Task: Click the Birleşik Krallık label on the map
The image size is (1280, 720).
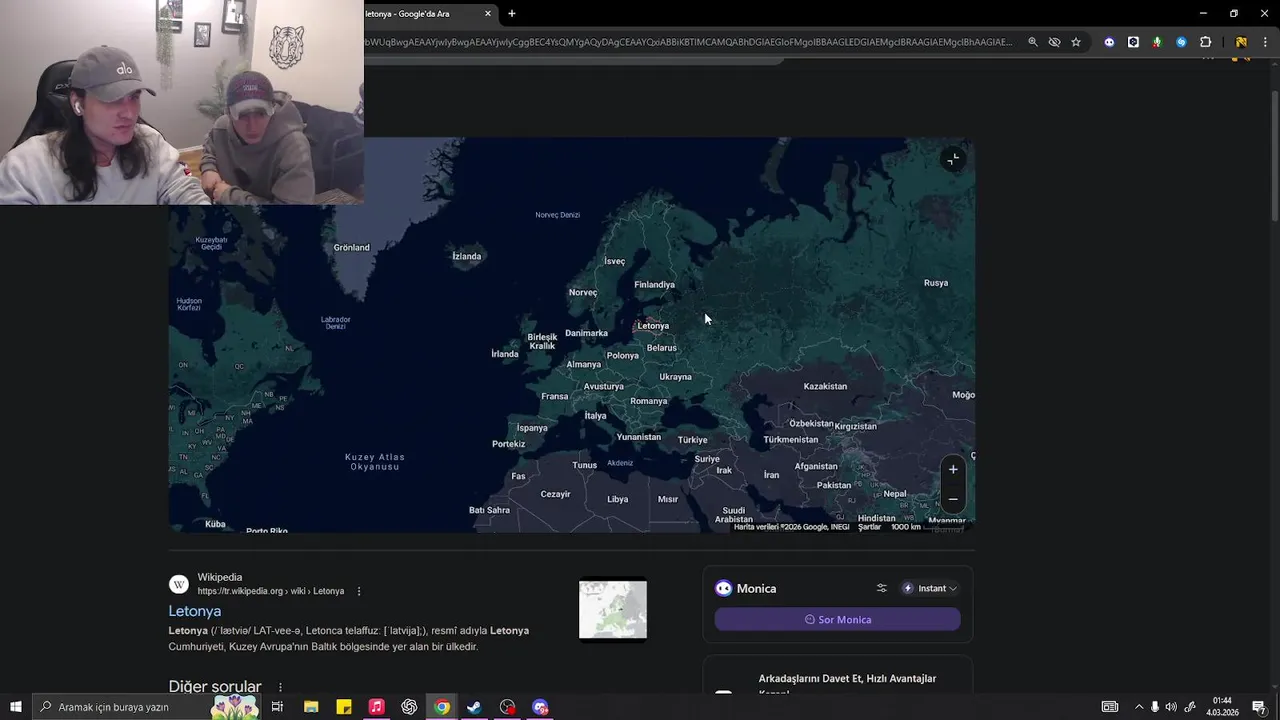Action: pyautogui.click(x=542, y=341)
